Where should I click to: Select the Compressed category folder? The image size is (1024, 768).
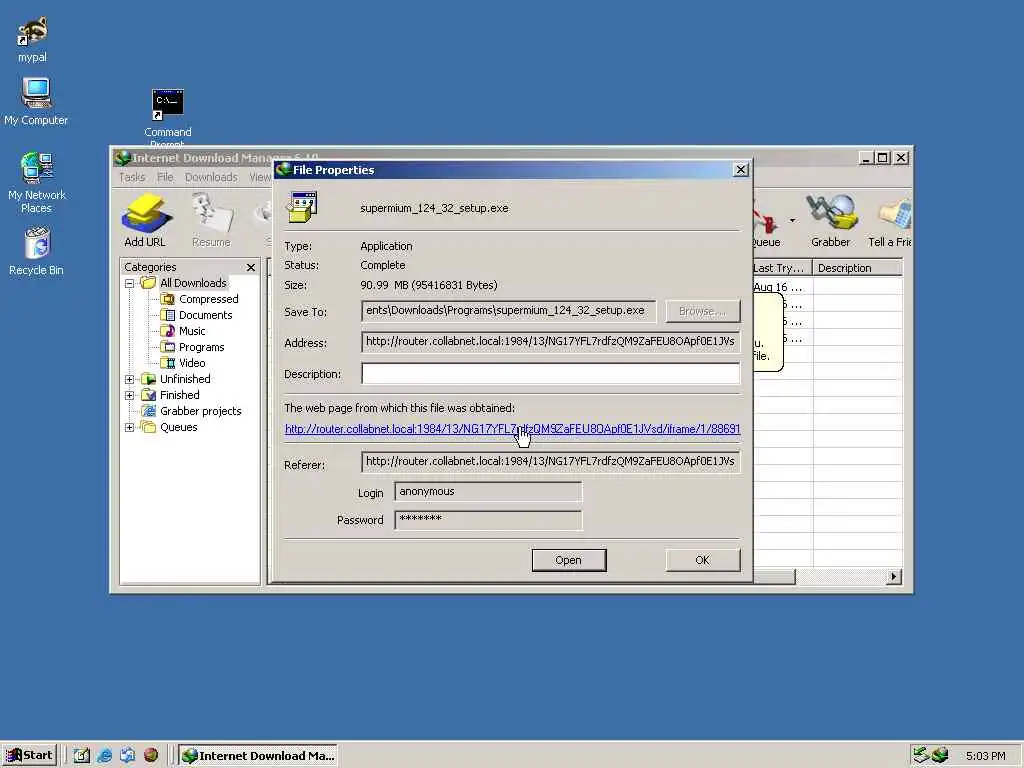(x=200, y=299)
